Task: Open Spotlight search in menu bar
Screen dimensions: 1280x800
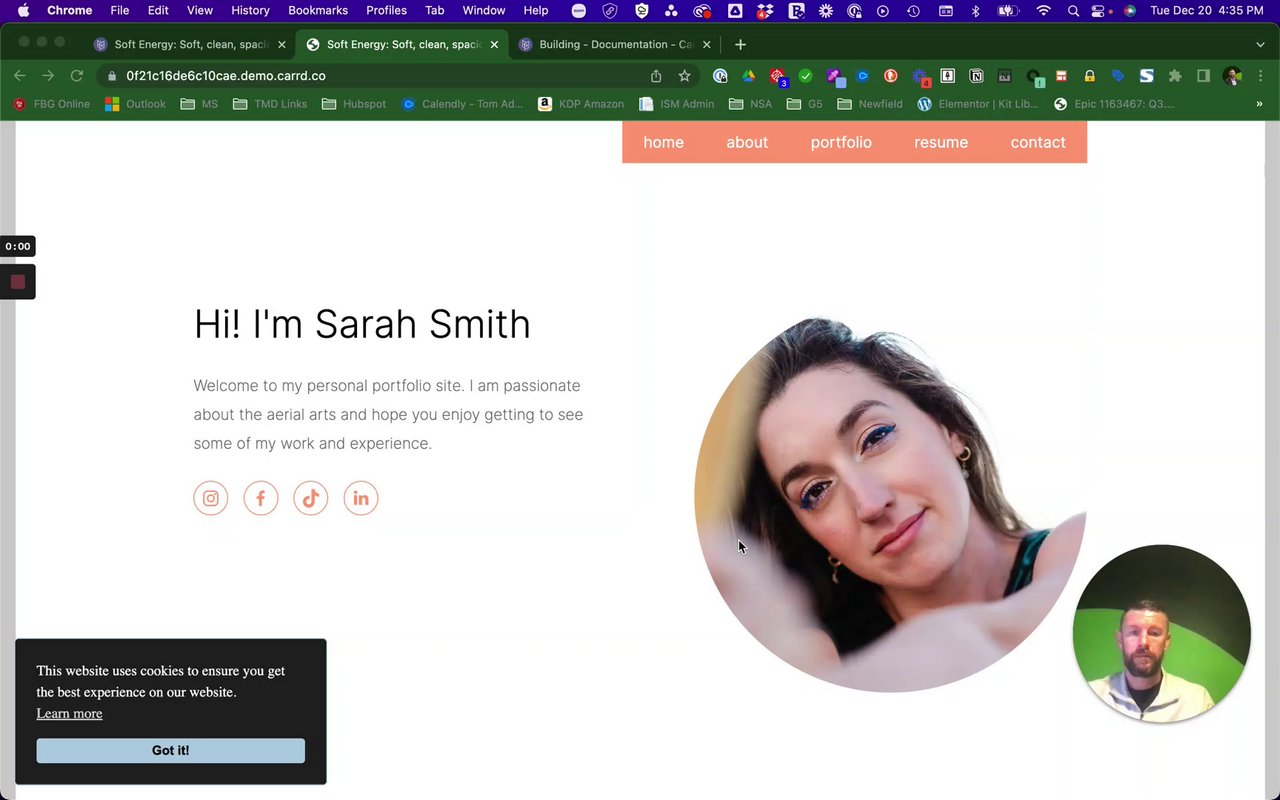Action: pyautogui.click(x=1073, y=11)
